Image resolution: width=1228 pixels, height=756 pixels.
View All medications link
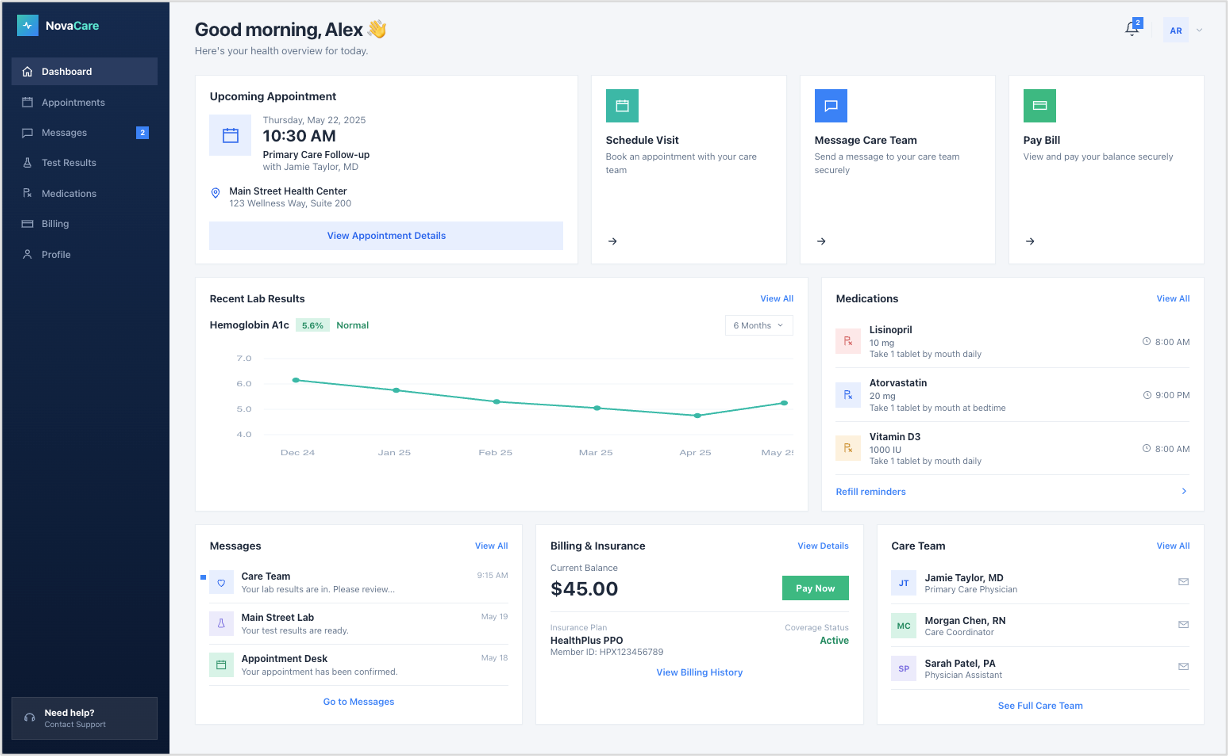[1173, 298]
